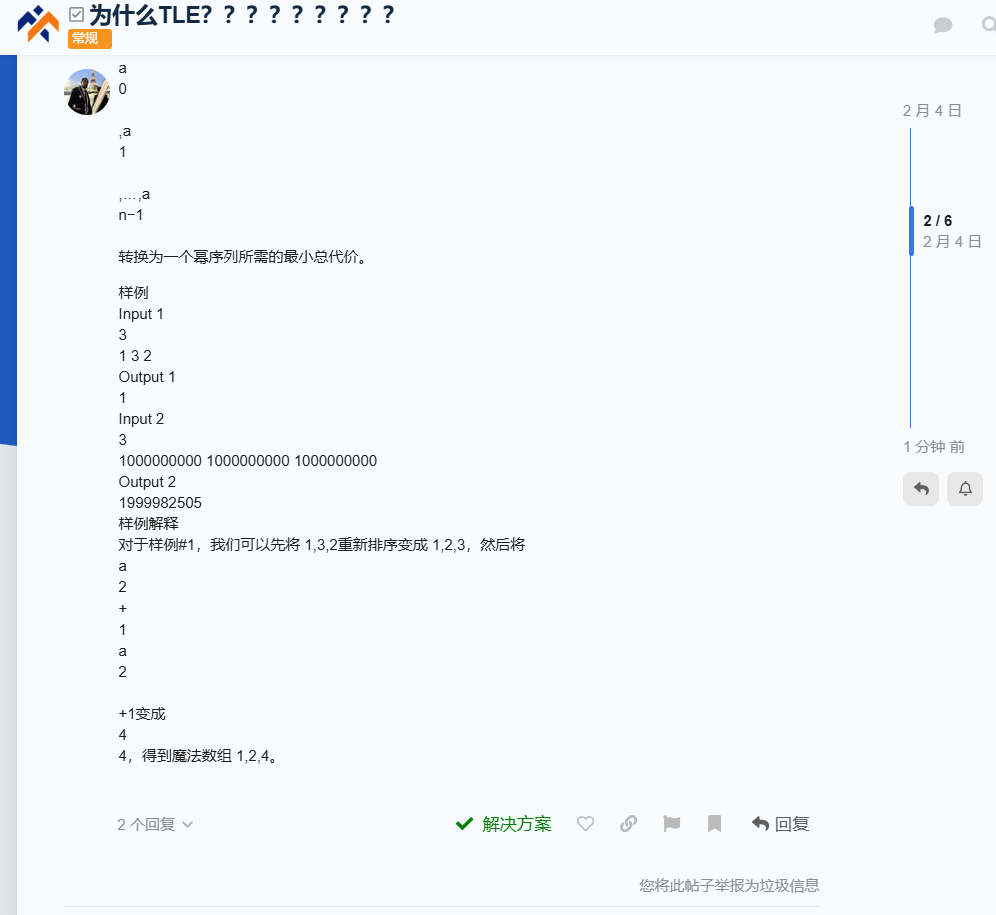Copy the post link with chain icon
The width and height of the screenshot is (996, 915).
click(628, 824)
